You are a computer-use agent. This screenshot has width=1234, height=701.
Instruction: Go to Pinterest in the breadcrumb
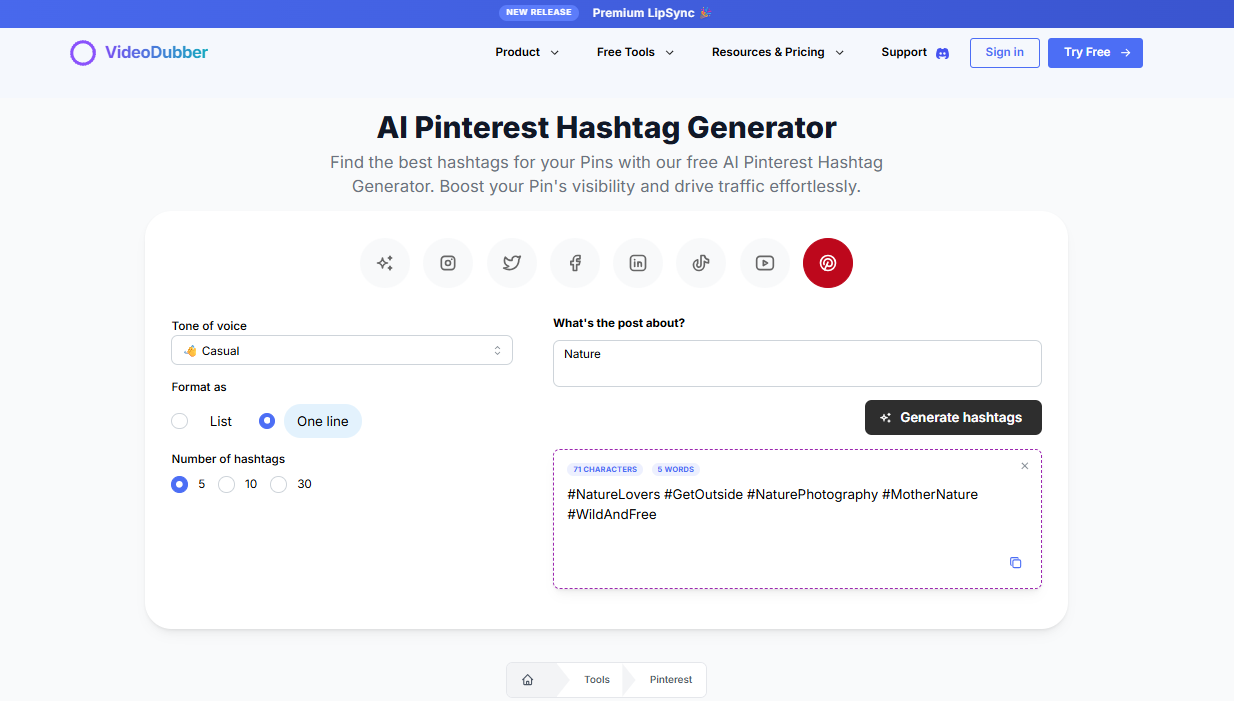tap(671, 680)
